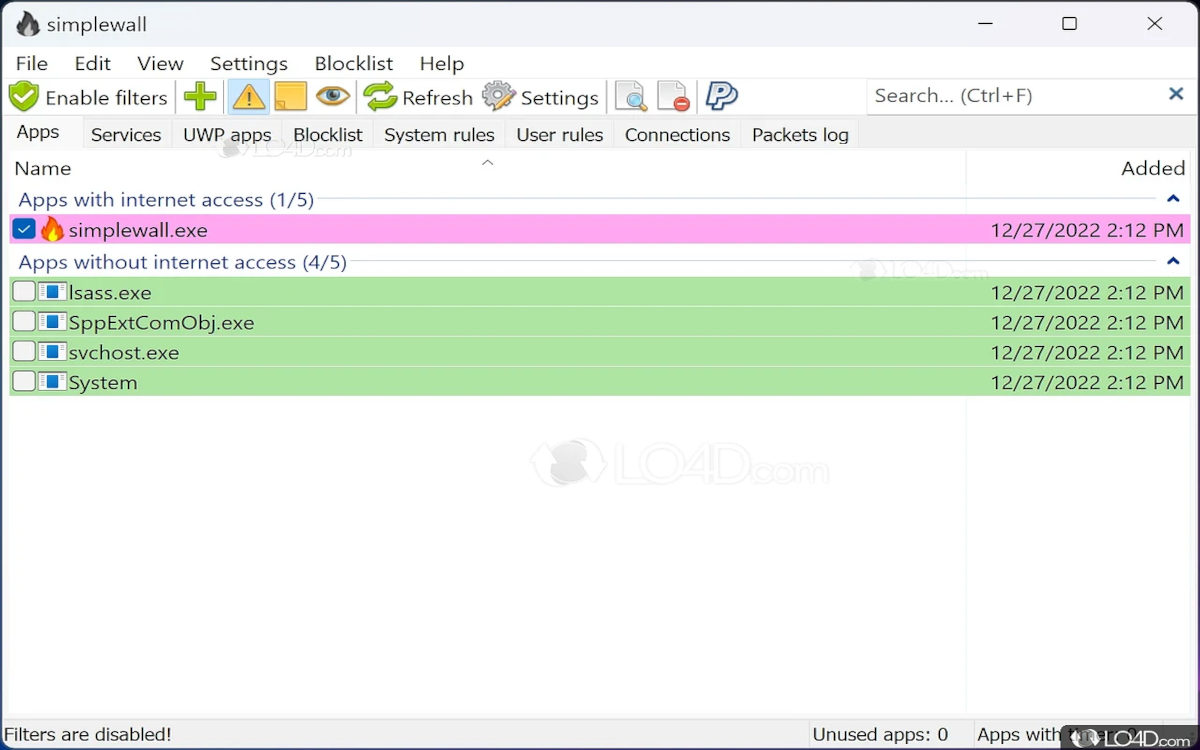
Task: Switch to the Connections tab
Action: tap(677, 134)
